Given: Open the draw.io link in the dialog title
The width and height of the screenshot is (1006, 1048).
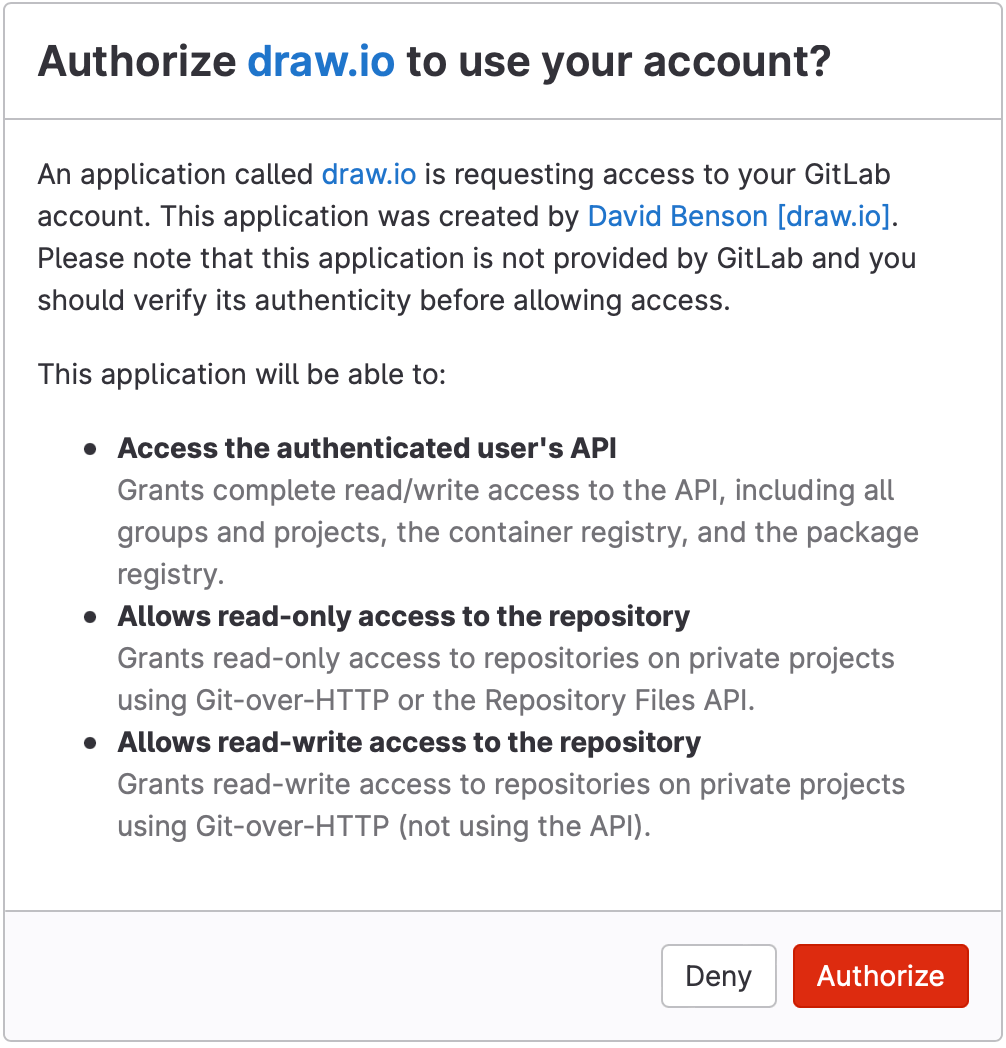Looking at the screenshot, I should click(x=319, y=61).
